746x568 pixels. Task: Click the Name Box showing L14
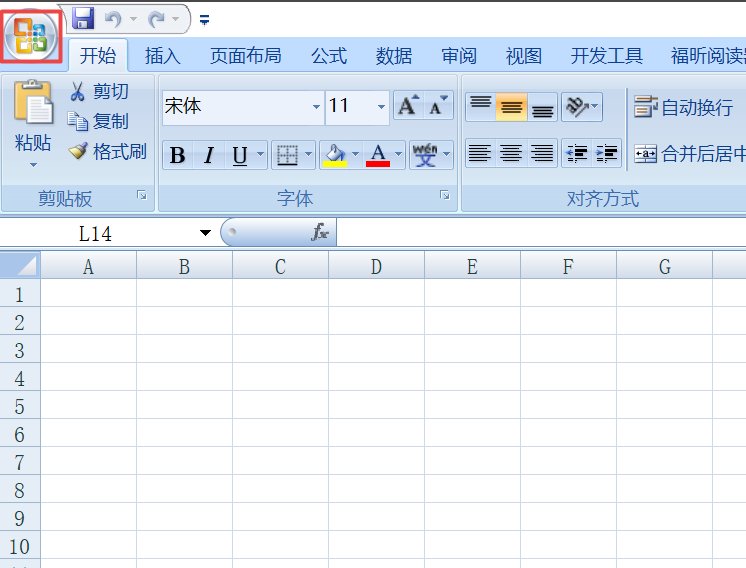coord(95,234)
